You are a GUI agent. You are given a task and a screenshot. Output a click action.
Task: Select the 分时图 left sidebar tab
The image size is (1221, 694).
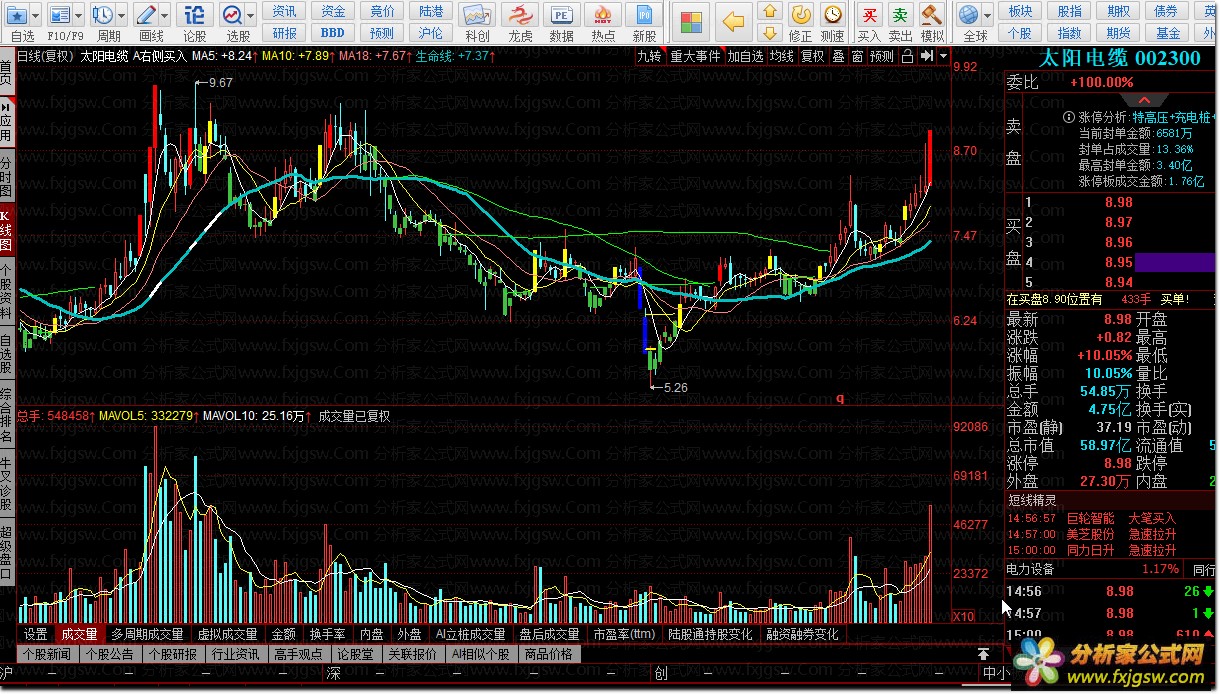[x=7, y=177]
